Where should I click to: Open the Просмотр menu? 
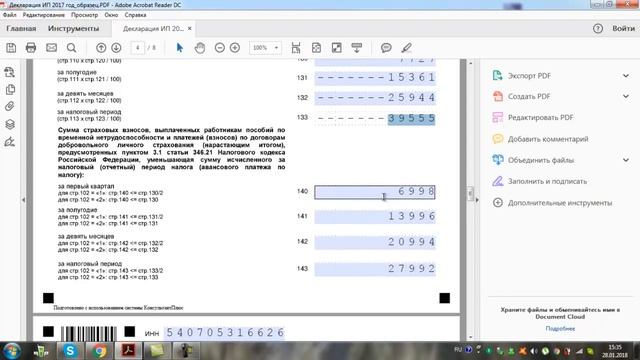[x=84, y=15]
